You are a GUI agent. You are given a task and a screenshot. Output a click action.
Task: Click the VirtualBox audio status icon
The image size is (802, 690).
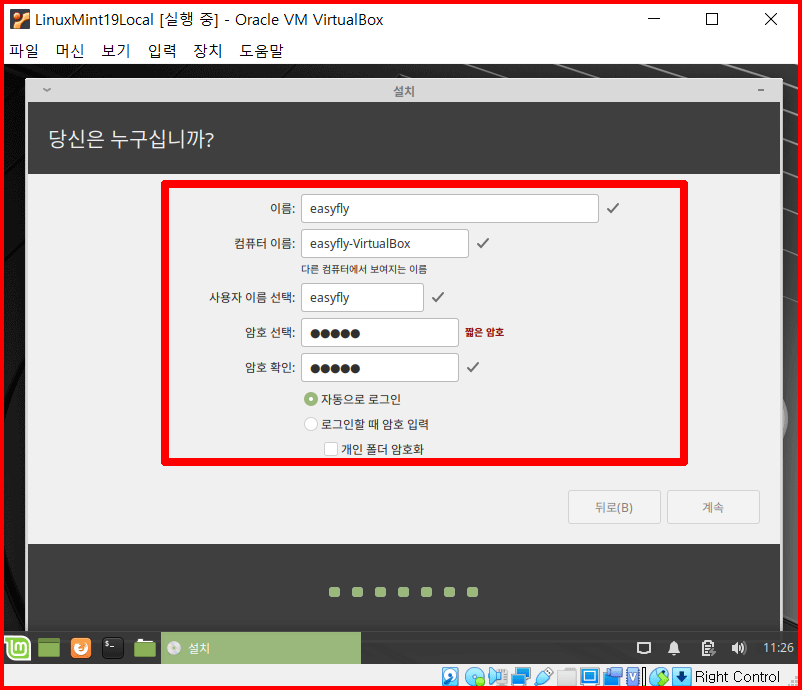(497, 677)
